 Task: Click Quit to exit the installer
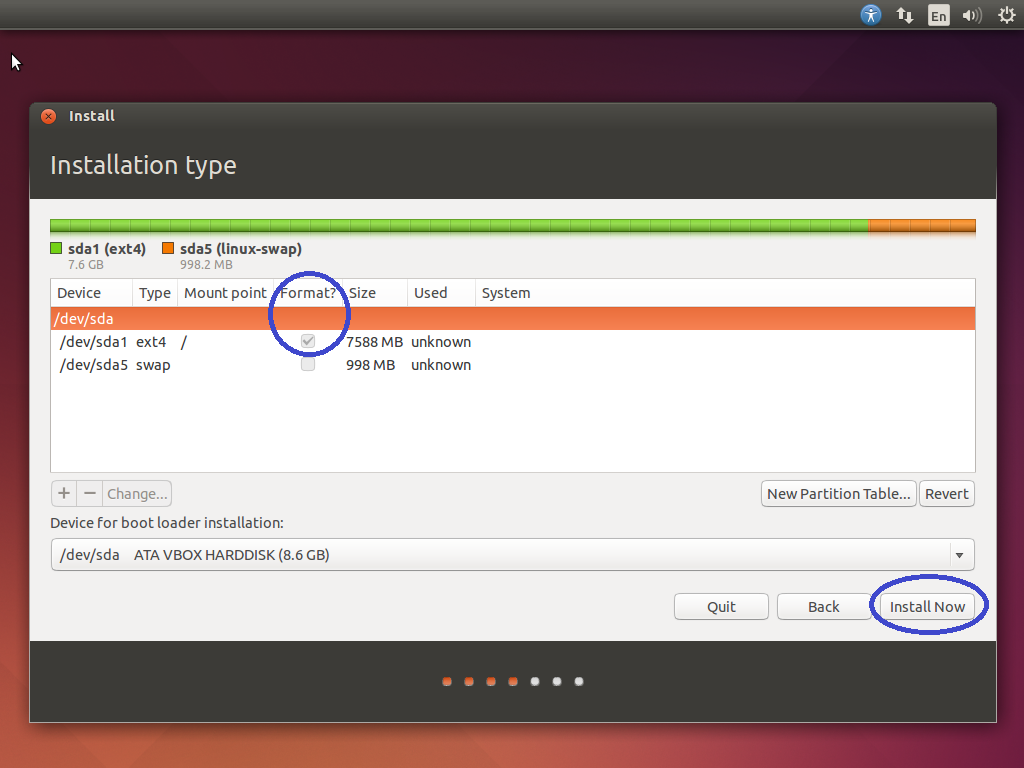pos(721,606)
